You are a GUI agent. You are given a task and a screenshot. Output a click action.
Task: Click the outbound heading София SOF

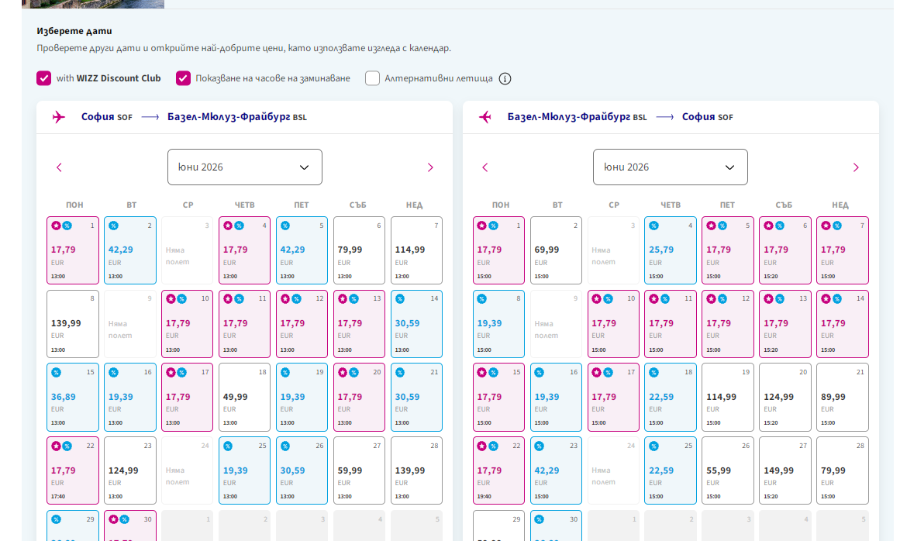pos(106,117)
